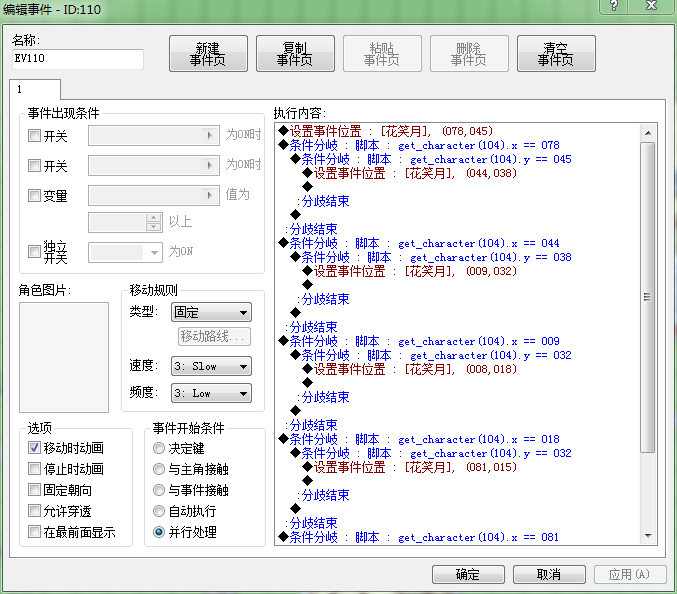Open the first 开关 selector field
This screenshot has width=677, height=594.
(154, 136)
